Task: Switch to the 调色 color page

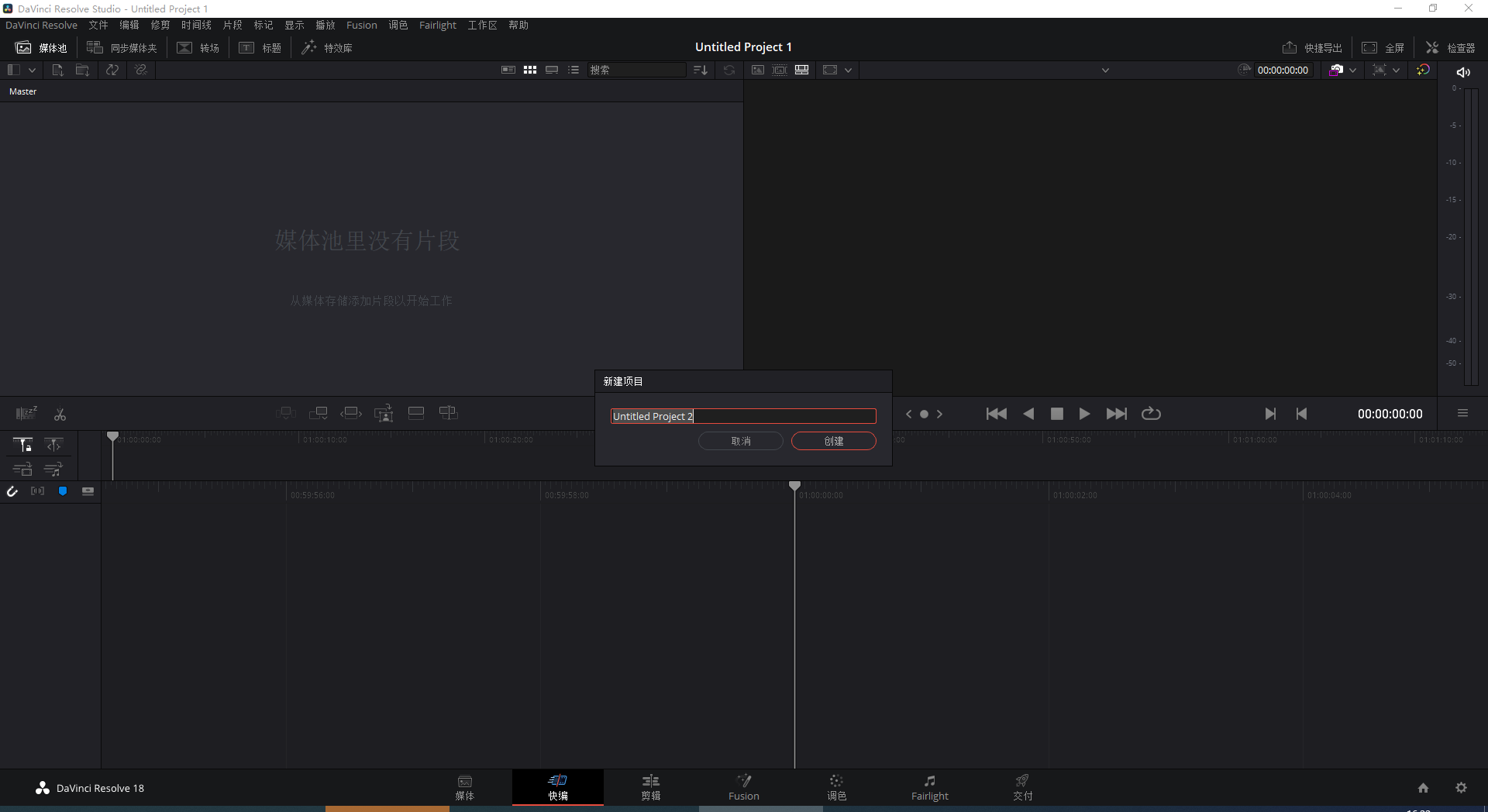Action: point(836,787)
